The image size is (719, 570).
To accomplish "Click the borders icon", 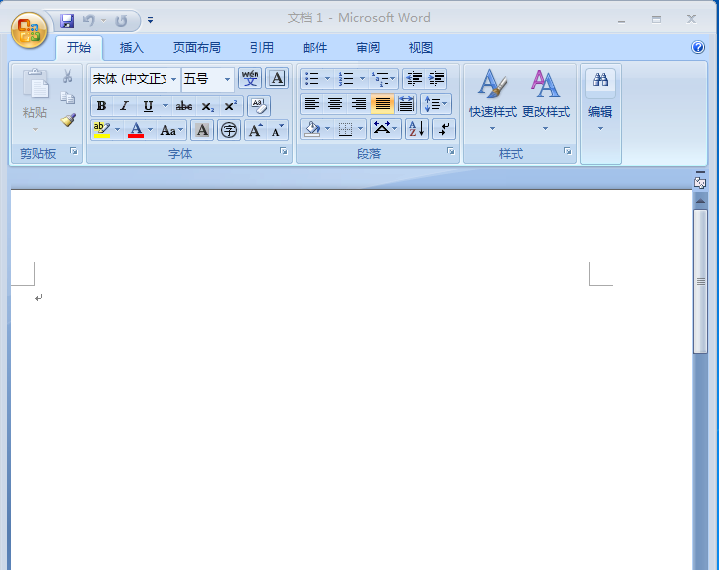I will pos(345,129).
